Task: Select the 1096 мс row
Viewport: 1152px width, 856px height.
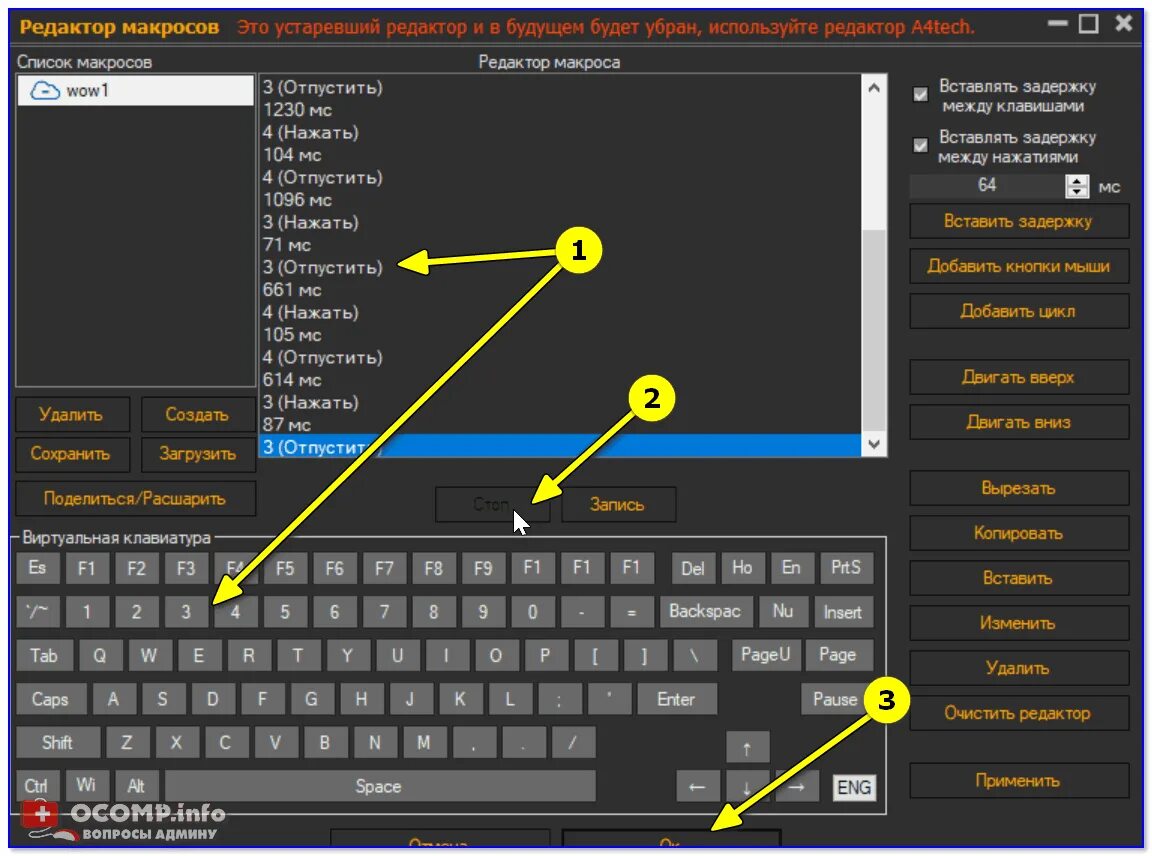Action: tap(561, 200)
